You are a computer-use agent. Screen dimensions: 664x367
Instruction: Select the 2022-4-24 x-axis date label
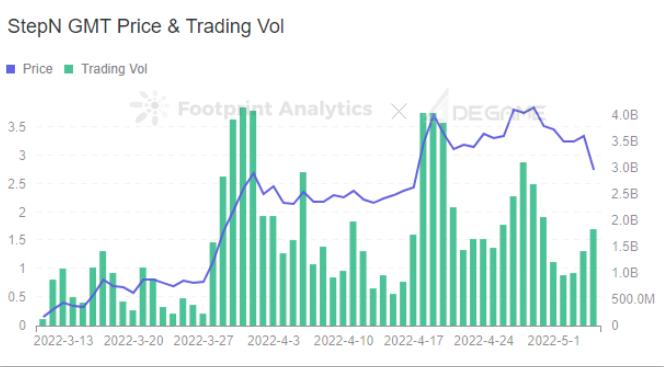tap(484, 341)
